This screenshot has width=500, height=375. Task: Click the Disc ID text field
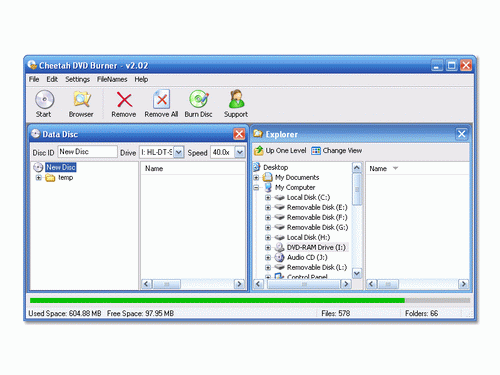coord(87,152)
